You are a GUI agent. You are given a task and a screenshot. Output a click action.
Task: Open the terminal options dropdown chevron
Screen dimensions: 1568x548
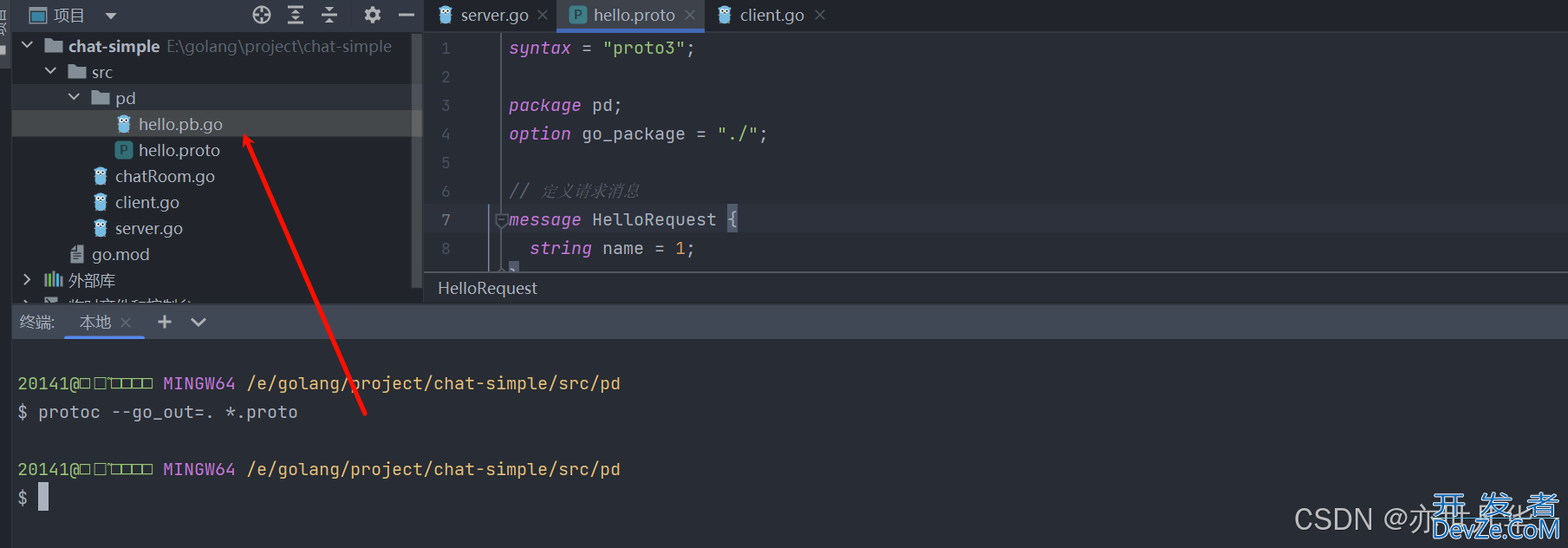click(x=198, y=323)
